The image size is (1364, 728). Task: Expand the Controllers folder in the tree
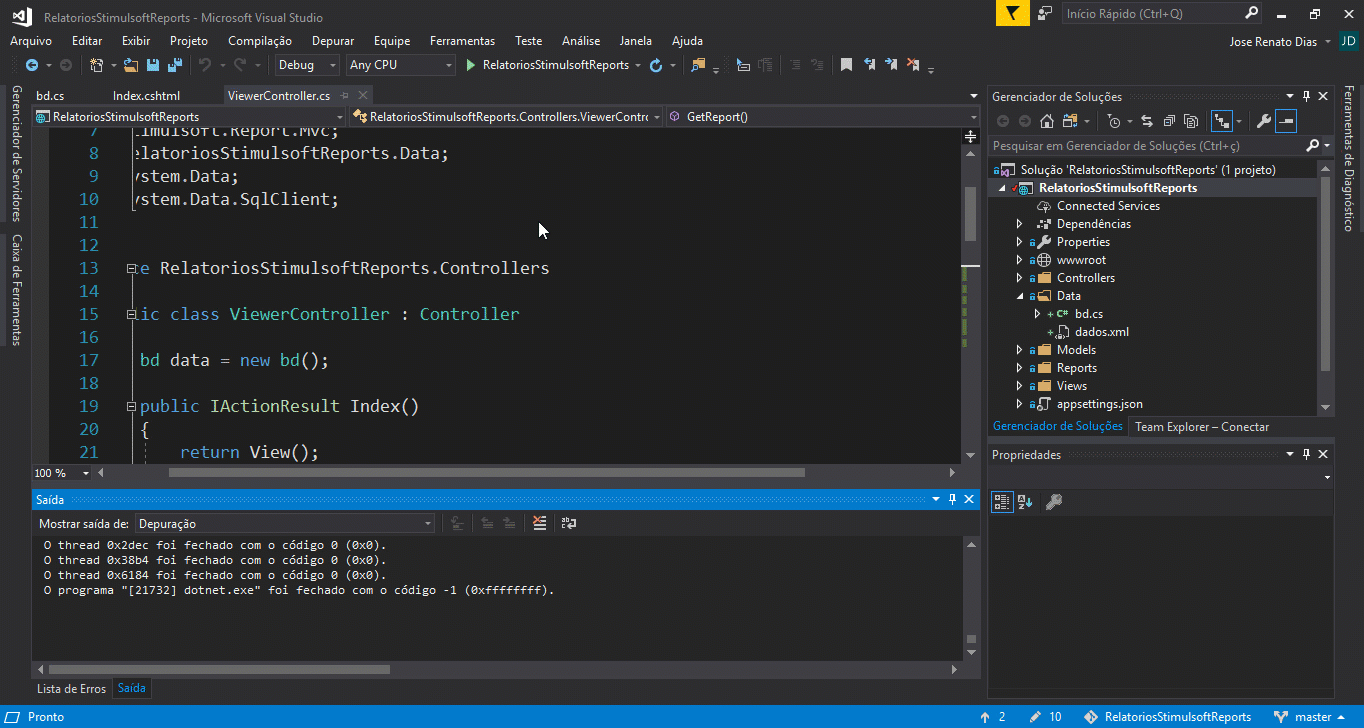(x=1019, y=278)
